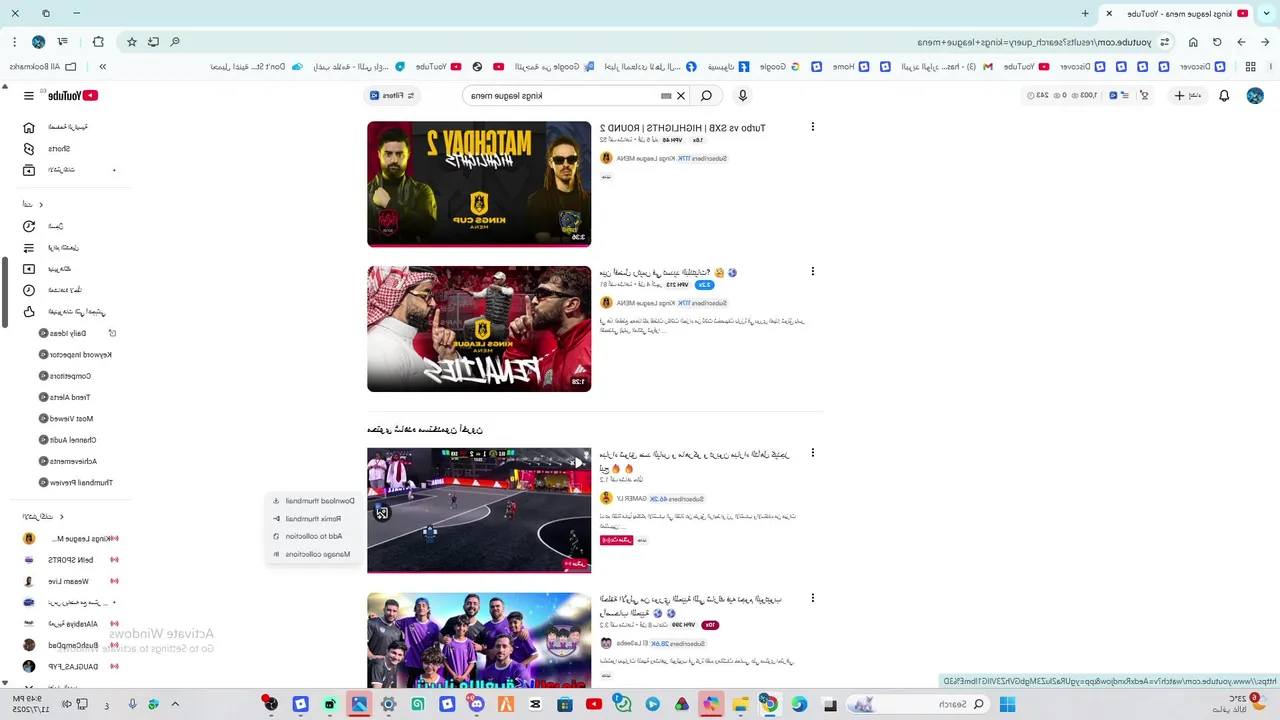Open Chrome extensions puzzle icon
Image resolution: width=1280 pixels, height=720 pixels.
[98, 42]
